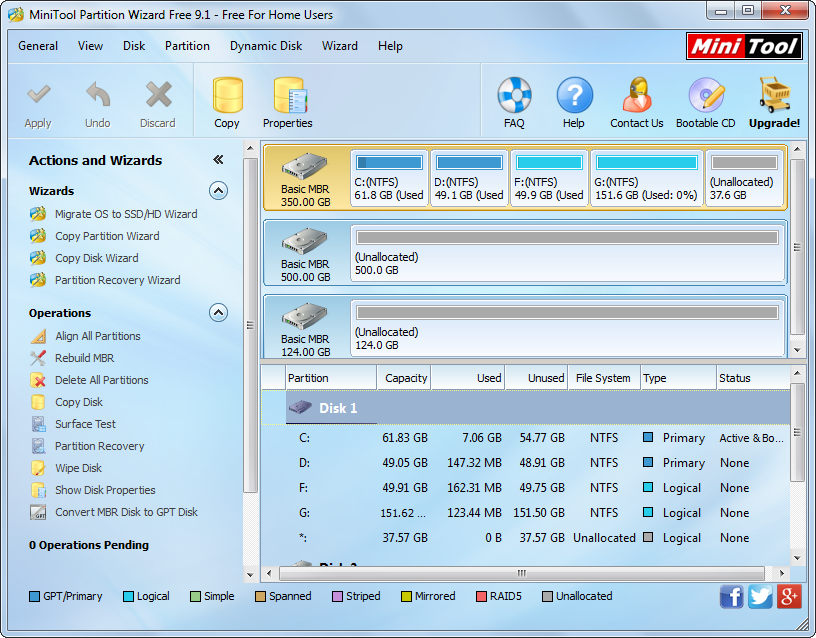Select the 500.0 GB unallocated space

(567, 253)
